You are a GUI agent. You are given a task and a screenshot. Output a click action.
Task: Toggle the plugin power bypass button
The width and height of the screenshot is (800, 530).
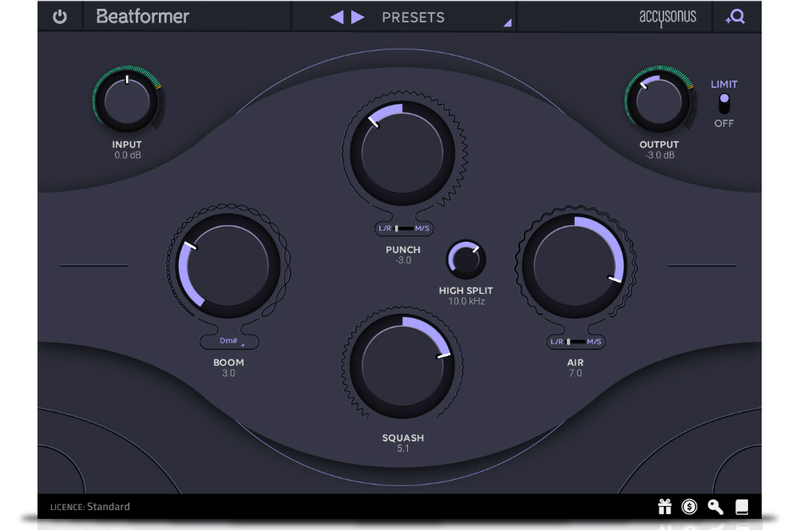pyautogui.click(x=60, y=17)
